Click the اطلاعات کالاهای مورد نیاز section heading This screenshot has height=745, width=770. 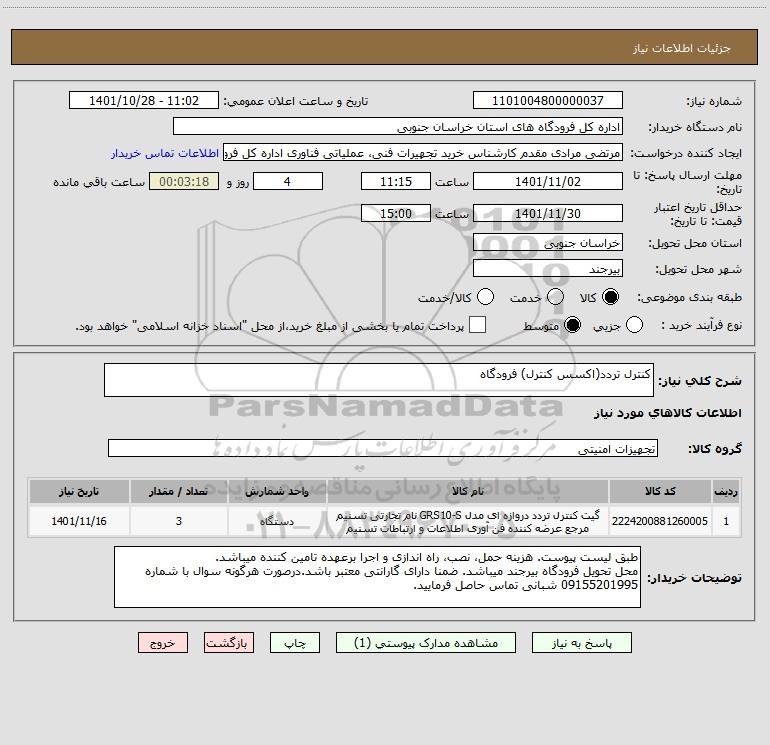click(x=667, y=413)
